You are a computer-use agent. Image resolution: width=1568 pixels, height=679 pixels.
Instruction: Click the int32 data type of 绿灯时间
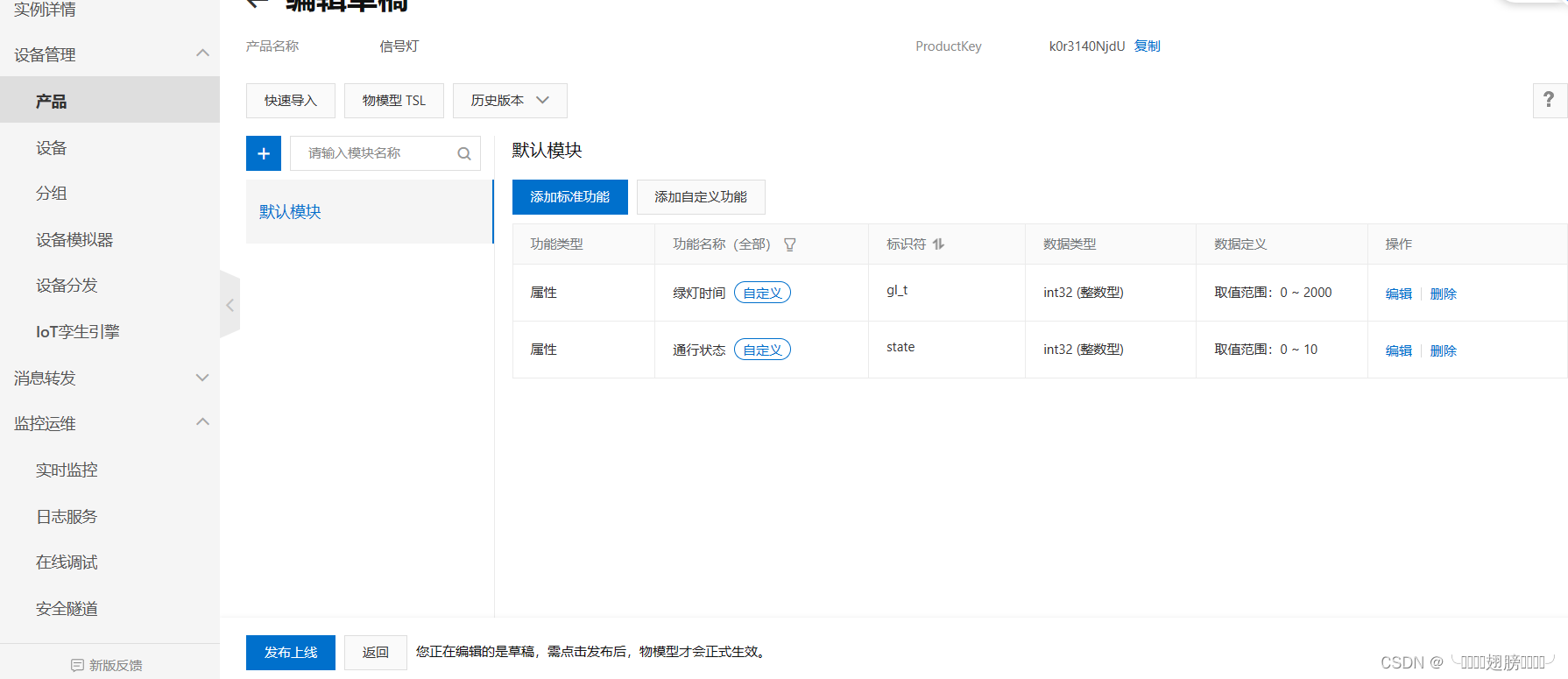click(x=1084, y=293)
